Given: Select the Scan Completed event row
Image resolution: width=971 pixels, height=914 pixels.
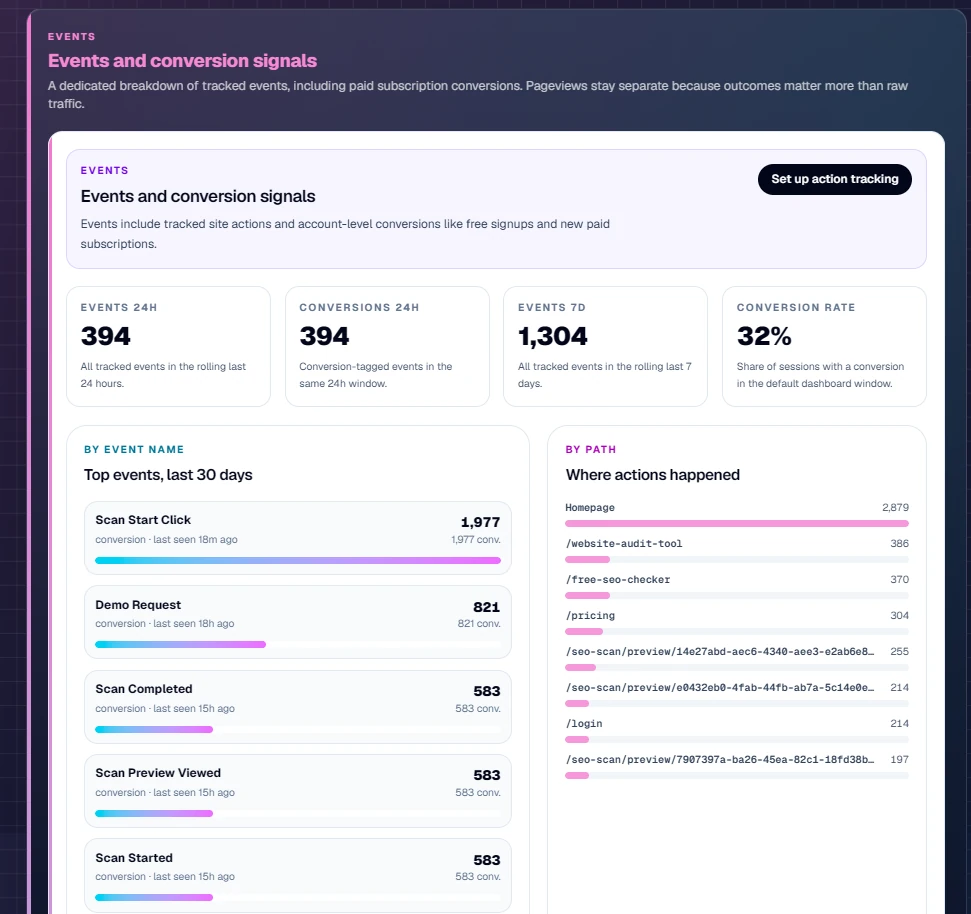Looking at the screenshot, I should [x=298, y=707].
